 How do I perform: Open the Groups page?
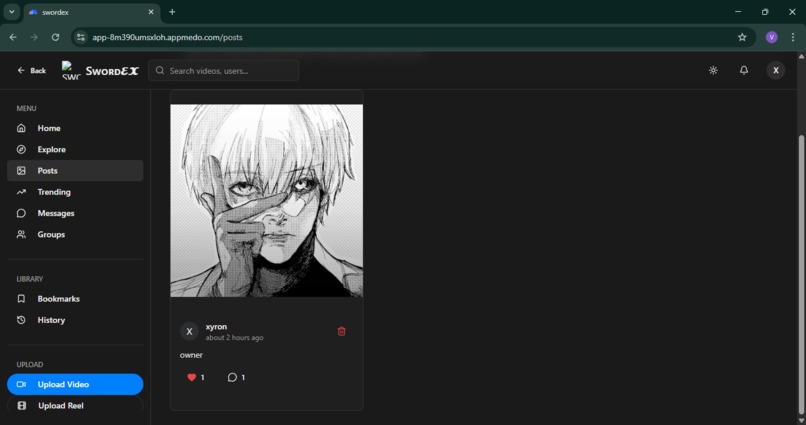(75, 234)
